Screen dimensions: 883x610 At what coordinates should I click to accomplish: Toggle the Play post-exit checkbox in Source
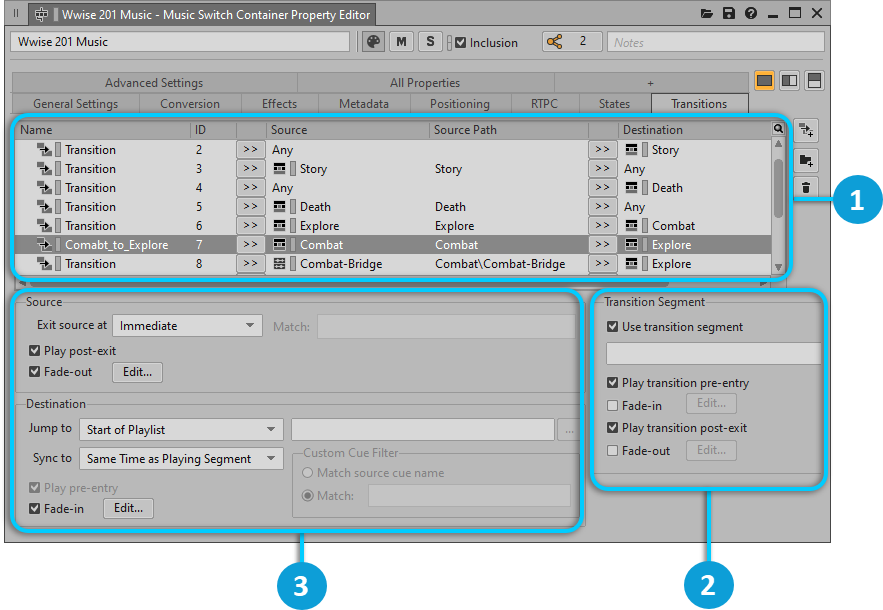[35, 351]
